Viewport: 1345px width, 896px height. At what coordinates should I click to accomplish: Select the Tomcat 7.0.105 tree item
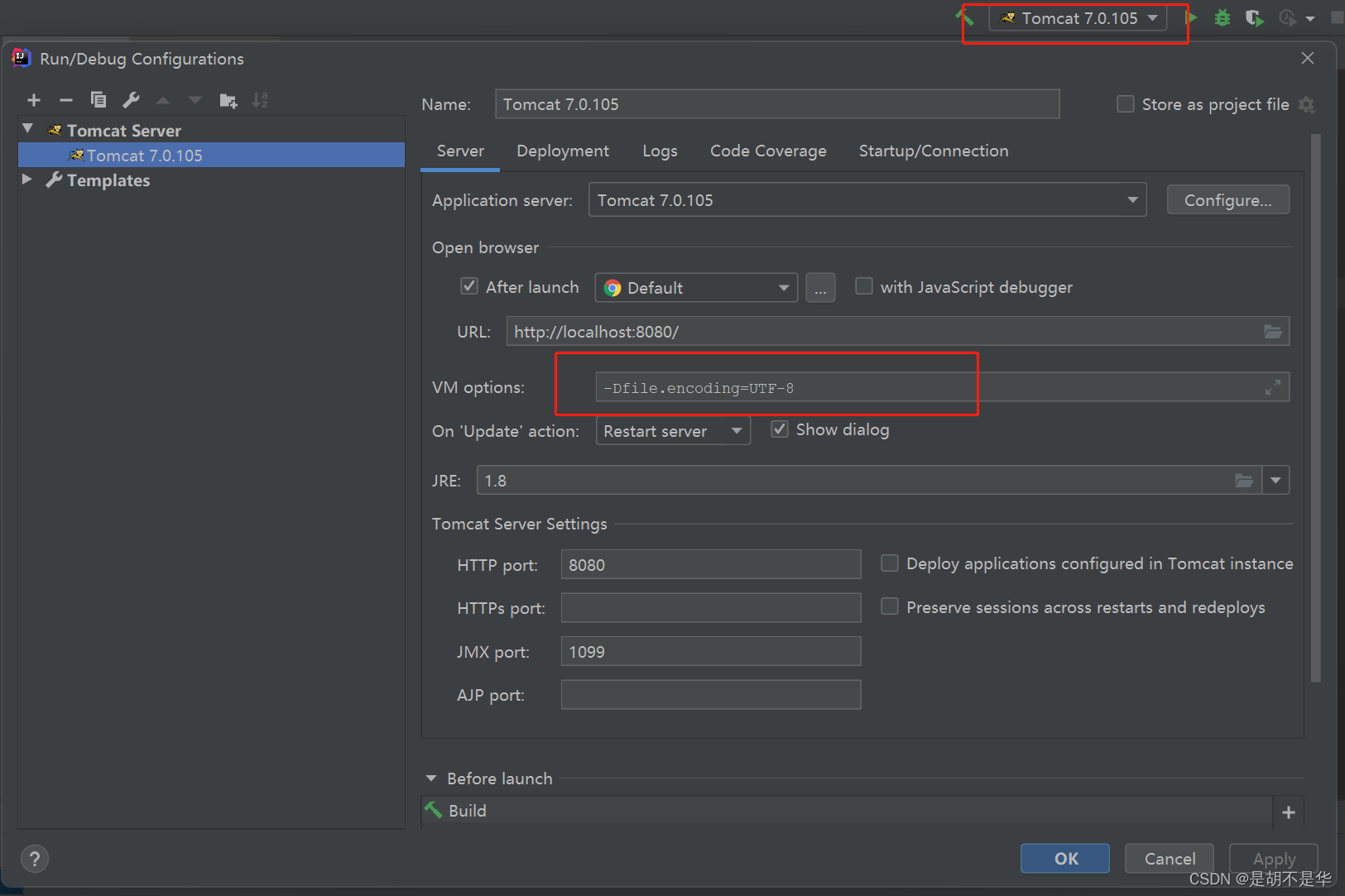pyautogui.click(x=211, y=155)
